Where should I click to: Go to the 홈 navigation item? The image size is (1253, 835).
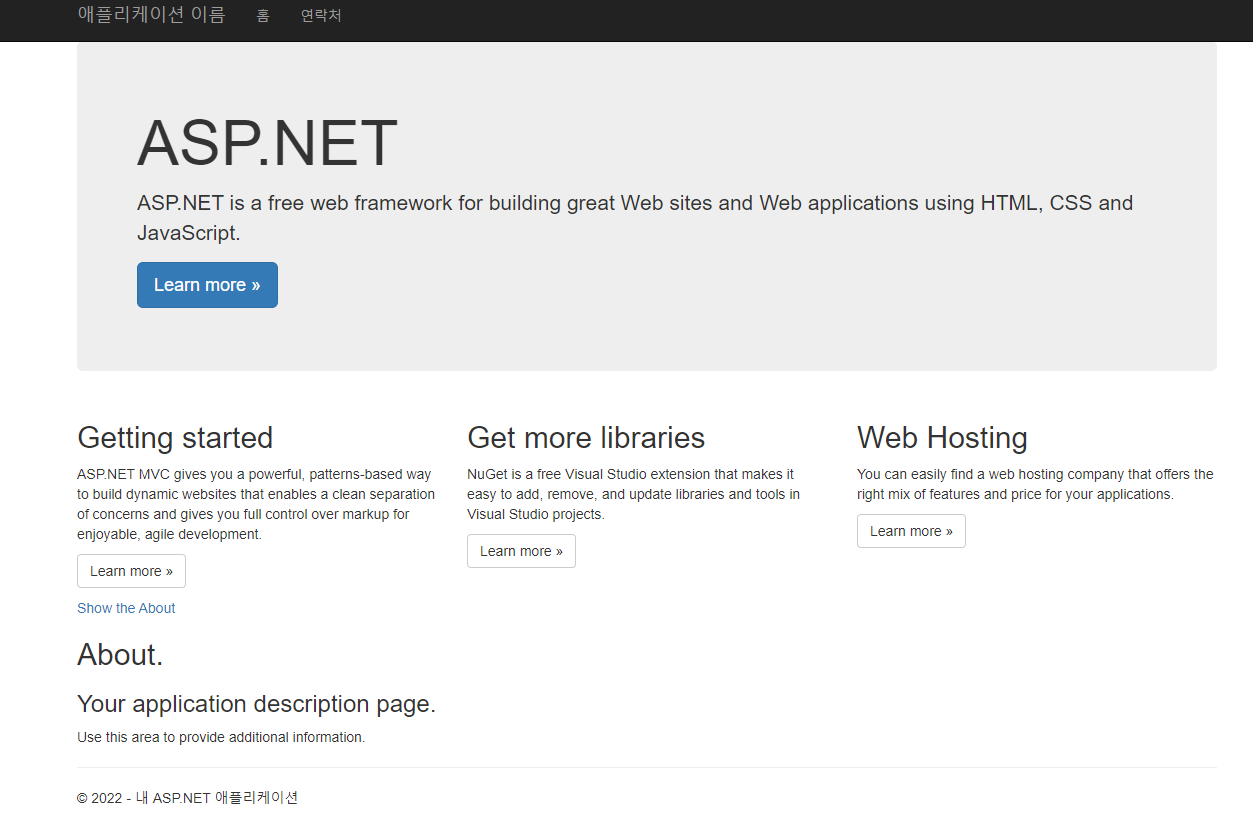[x=263, y=16]
